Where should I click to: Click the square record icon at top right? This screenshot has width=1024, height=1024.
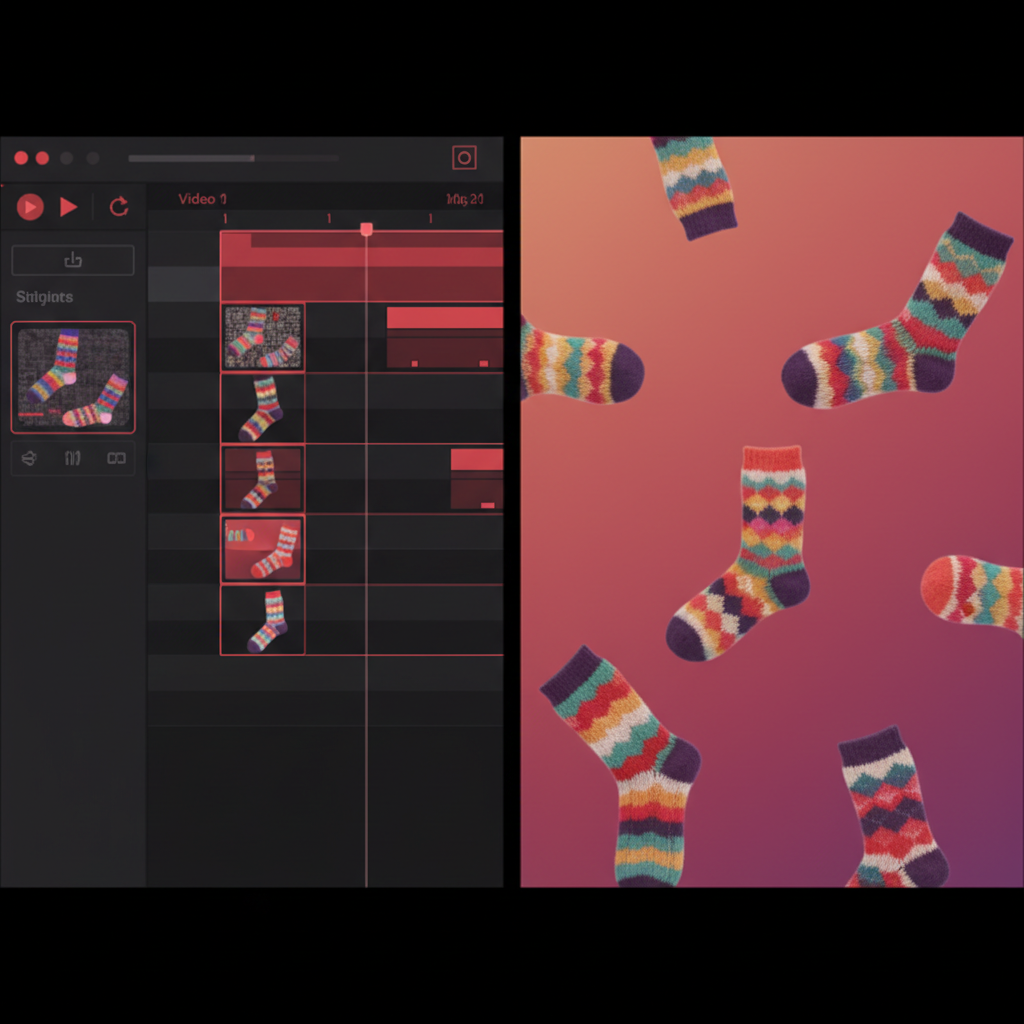464,157
